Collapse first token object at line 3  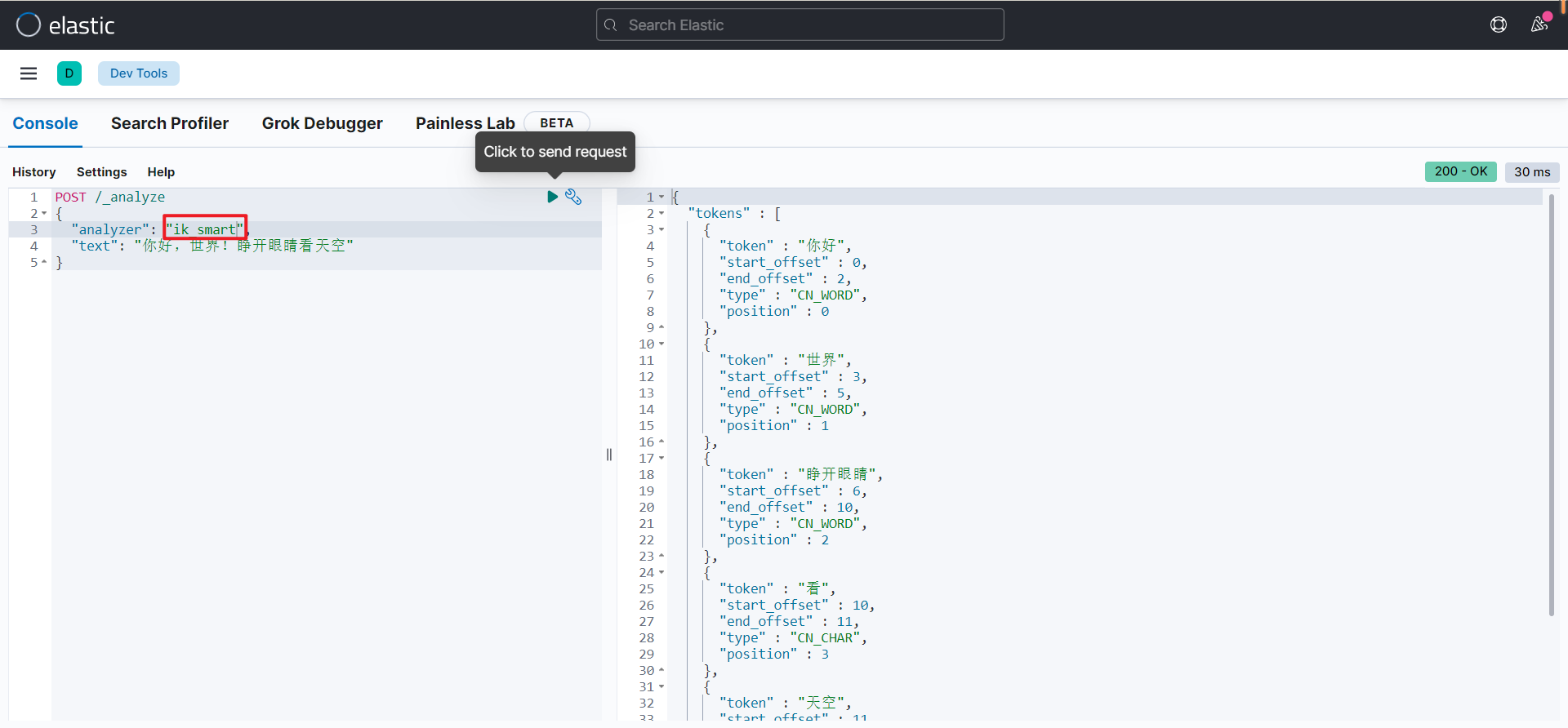coord(661,230)
